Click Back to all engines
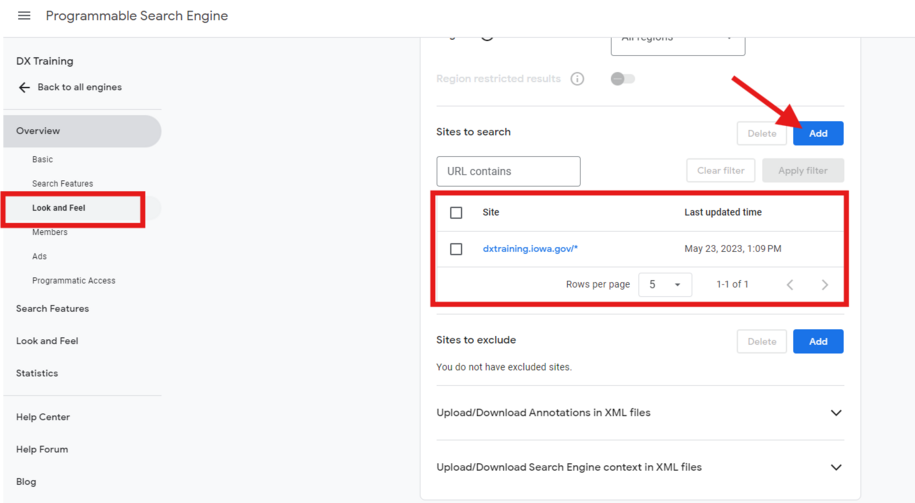 (79, 87)
